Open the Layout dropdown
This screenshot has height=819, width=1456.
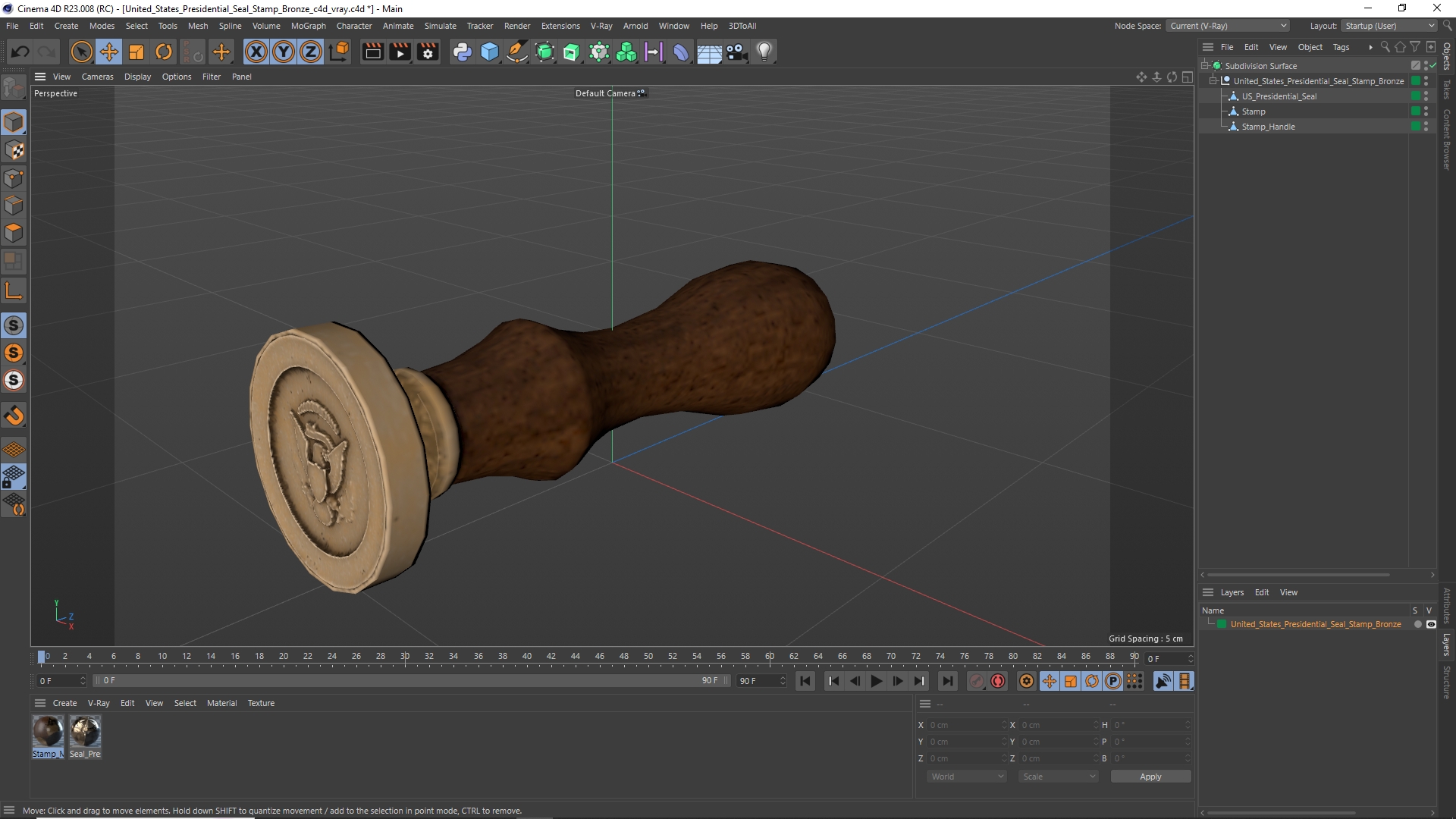(1389, 26)
